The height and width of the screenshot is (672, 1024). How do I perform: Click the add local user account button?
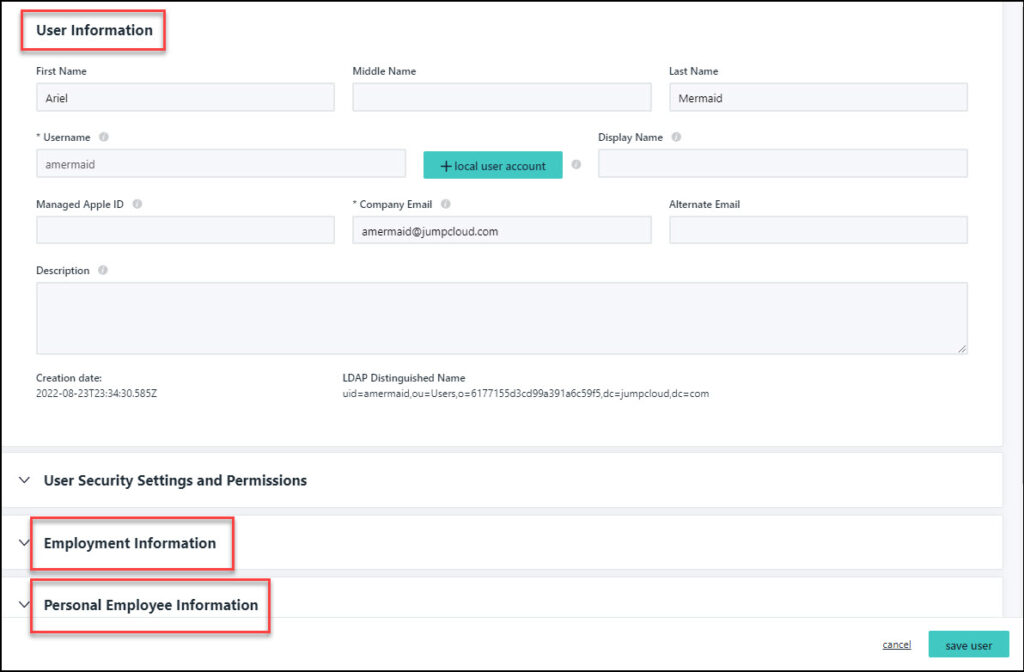click(493, 165)
